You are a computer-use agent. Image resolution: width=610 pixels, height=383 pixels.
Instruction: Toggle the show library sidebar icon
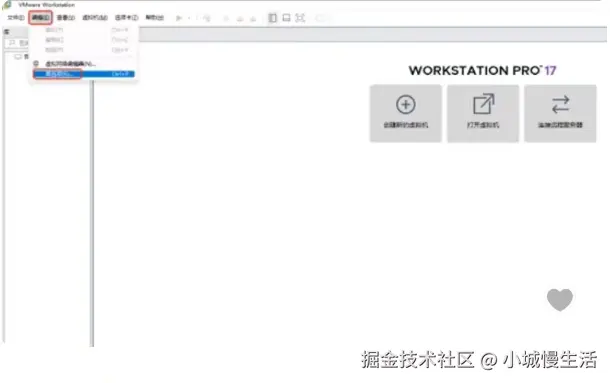click(x=273, y=18)
